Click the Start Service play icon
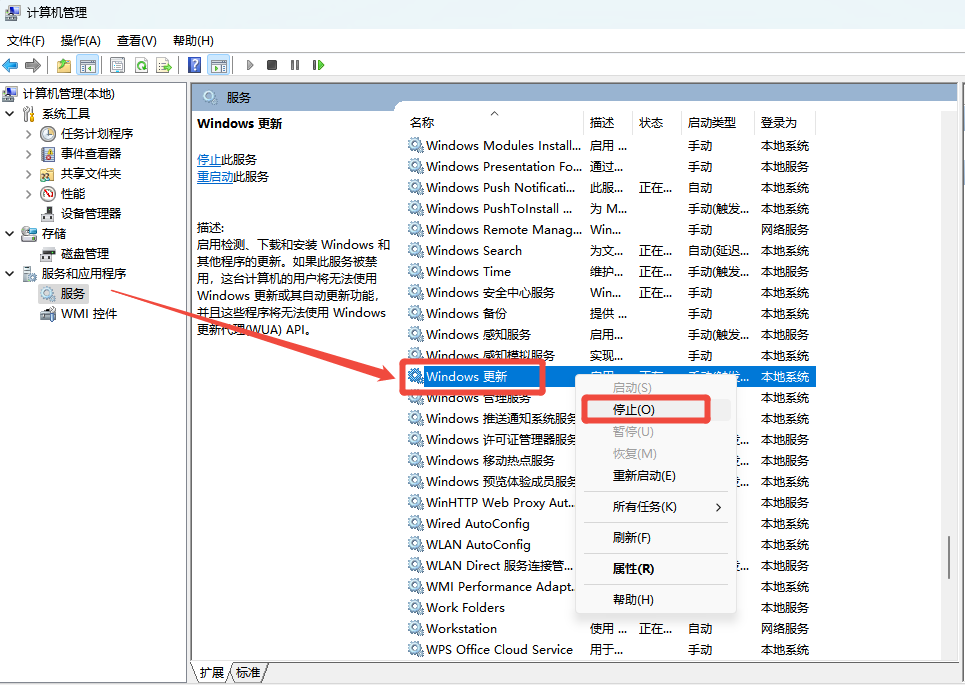This screenshot has height=685, width=965. [x=249, y=65]
